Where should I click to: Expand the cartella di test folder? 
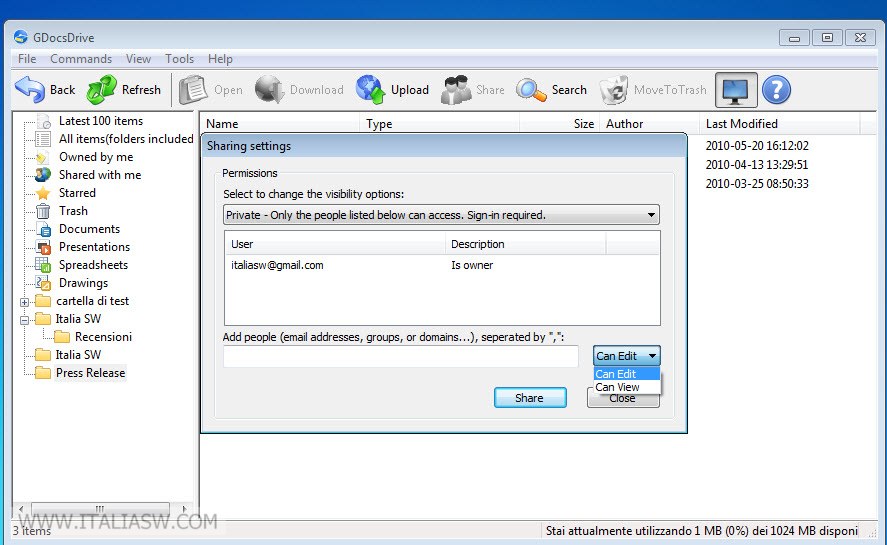point(24,302)
